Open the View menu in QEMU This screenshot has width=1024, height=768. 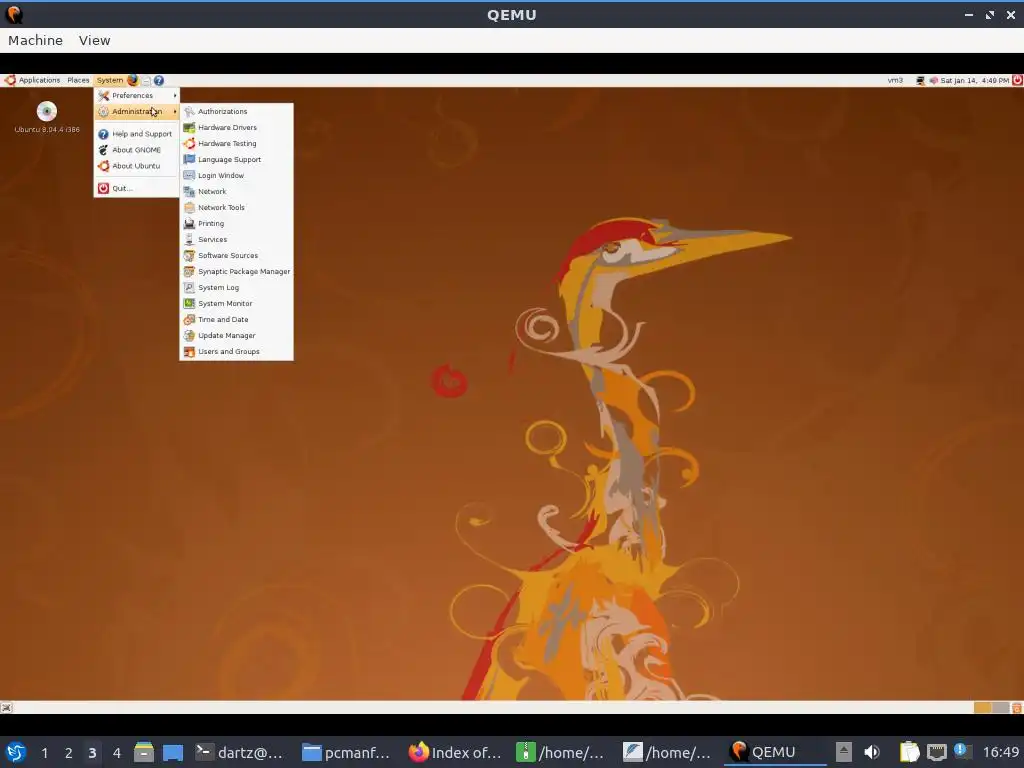[94, 40]
